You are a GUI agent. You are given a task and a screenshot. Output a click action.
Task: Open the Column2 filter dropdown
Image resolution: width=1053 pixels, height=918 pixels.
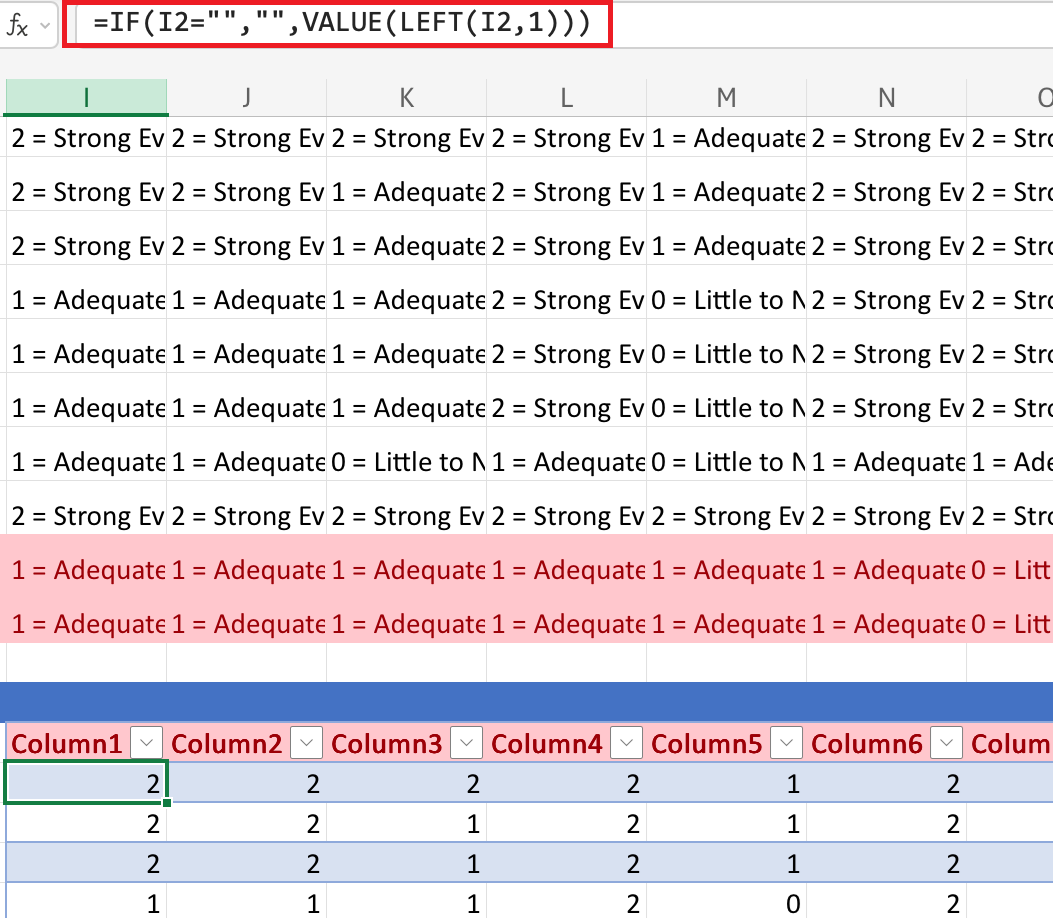click(306, 743)
